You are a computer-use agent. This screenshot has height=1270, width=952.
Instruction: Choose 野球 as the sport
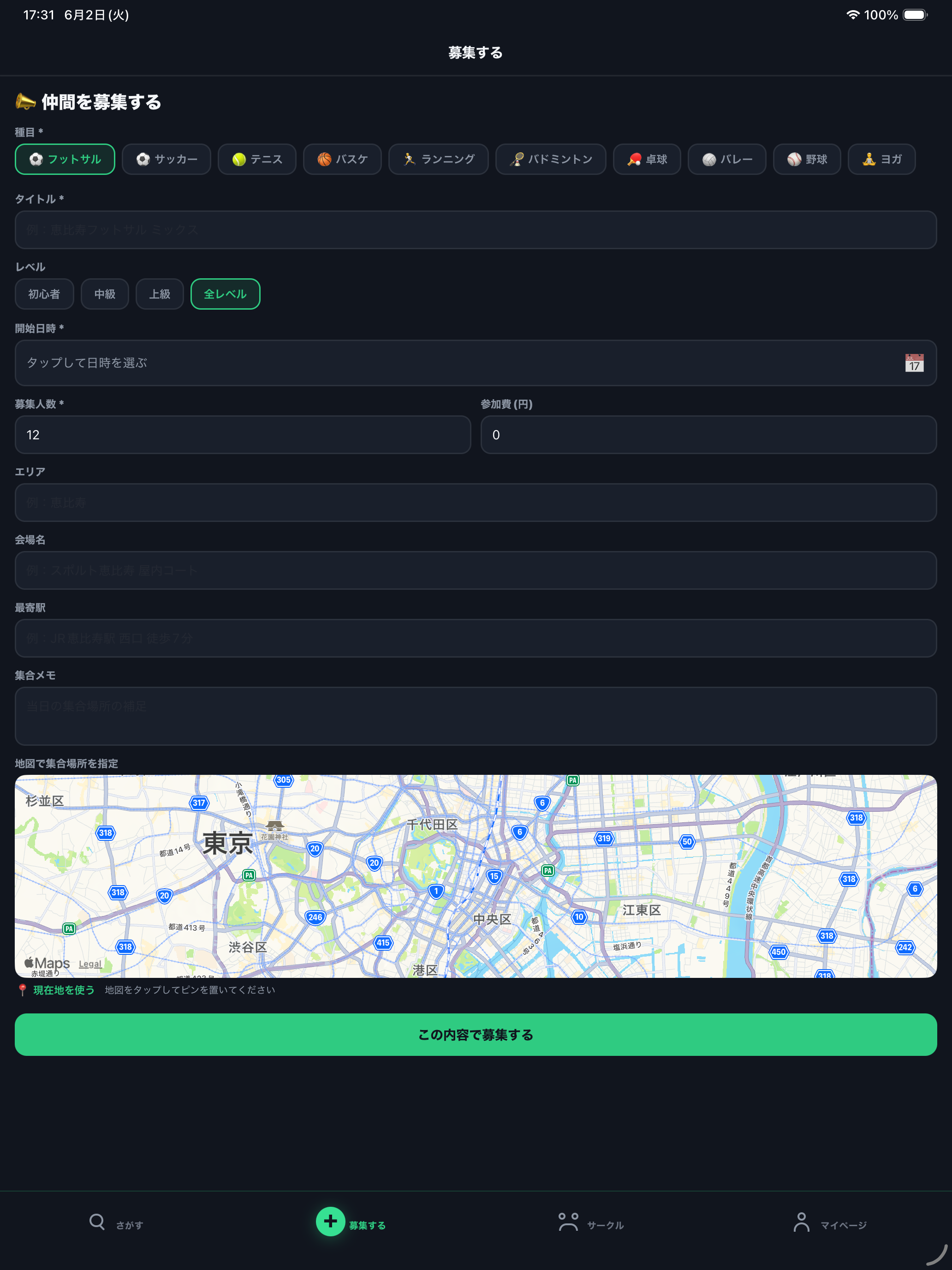(807, 159)
